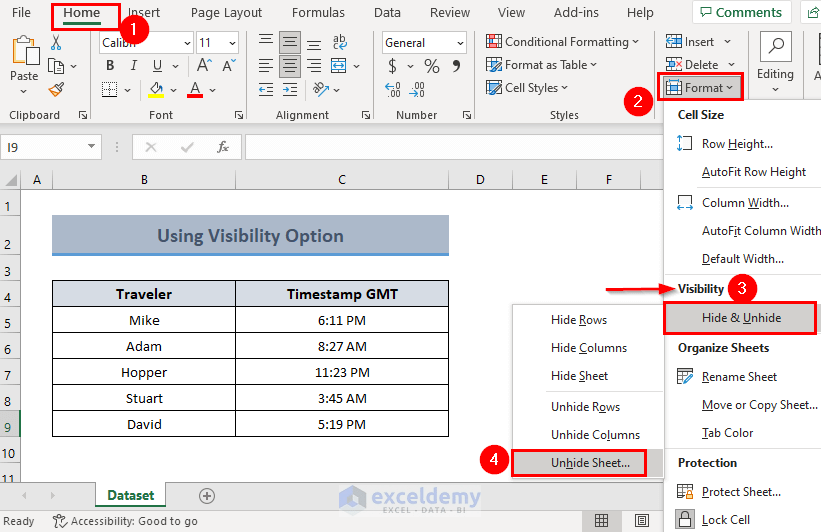Open the File tab
This screenshot has height=532, width=821.
point(21,13)
